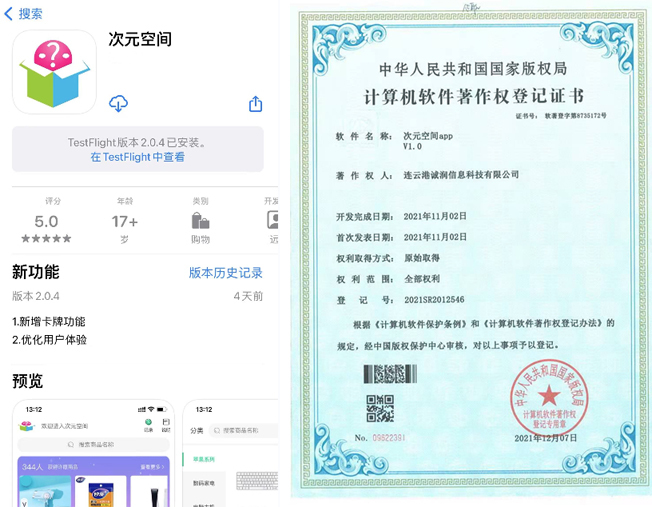Tap the barcode on the certificate
This screenshot has width=652, height=507.
(x=390, y=374)
